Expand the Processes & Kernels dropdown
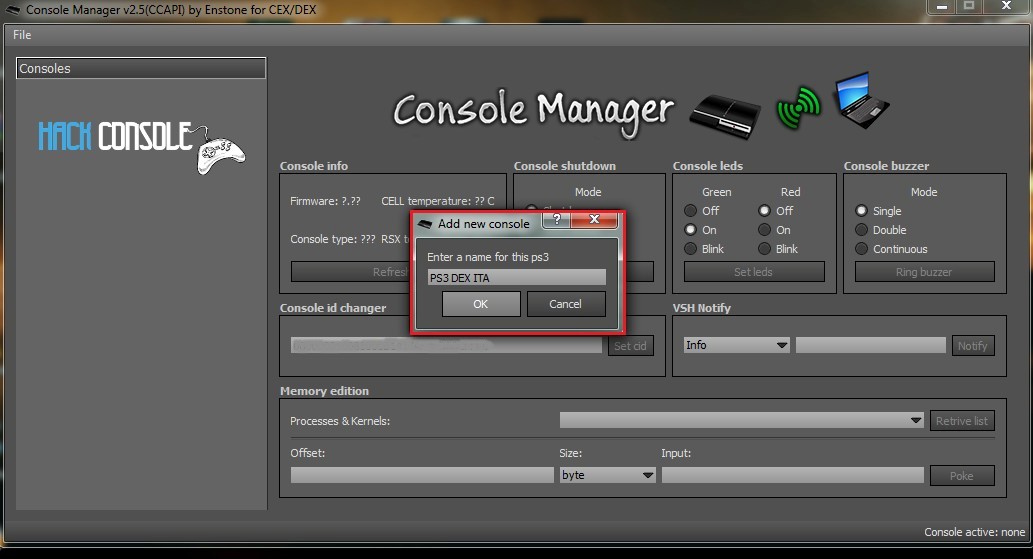Viewport: 1033px width, 559px height. (741, 421)
